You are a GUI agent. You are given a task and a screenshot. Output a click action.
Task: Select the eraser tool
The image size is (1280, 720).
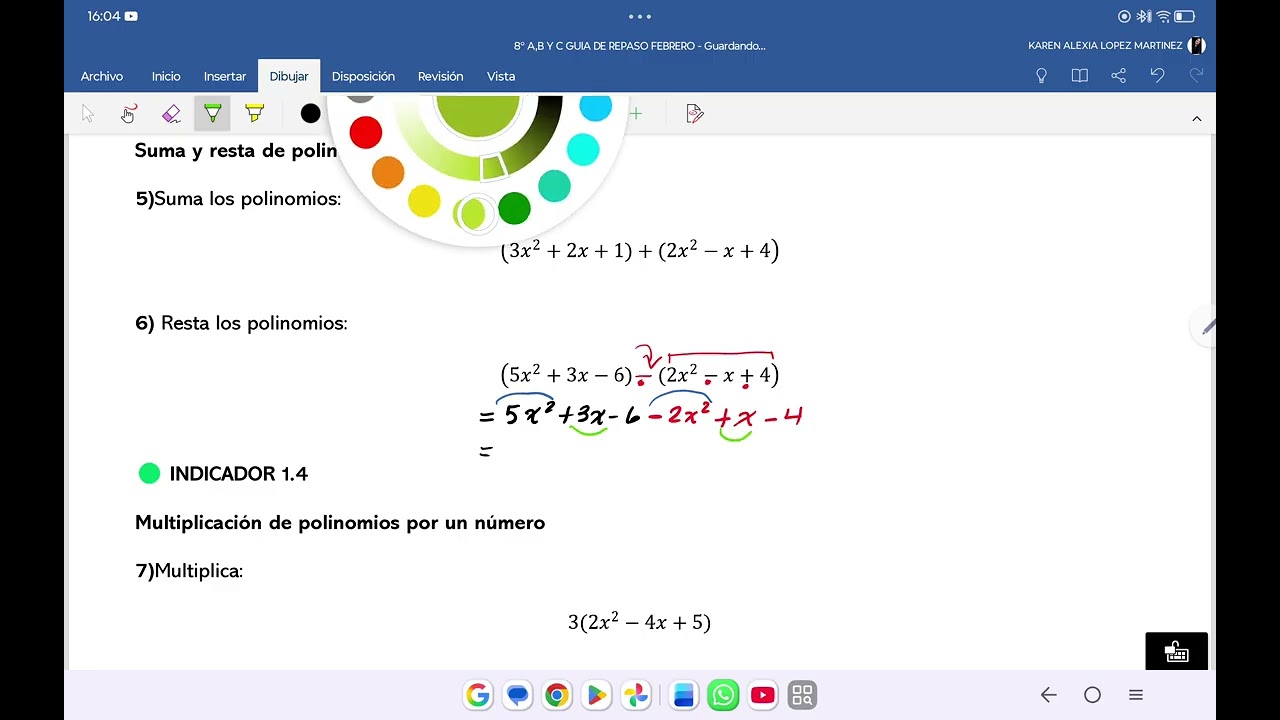click(x=171, y=114)
